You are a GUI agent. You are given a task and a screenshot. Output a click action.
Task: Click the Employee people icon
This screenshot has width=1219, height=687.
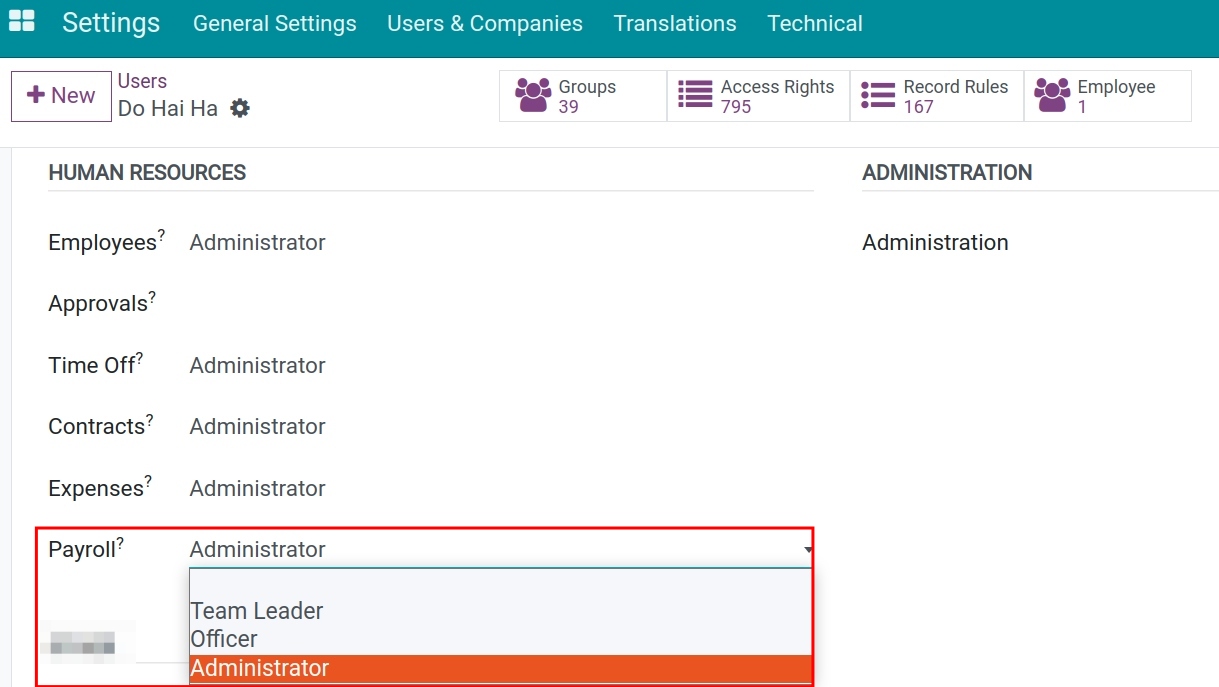coord(1052,96)
